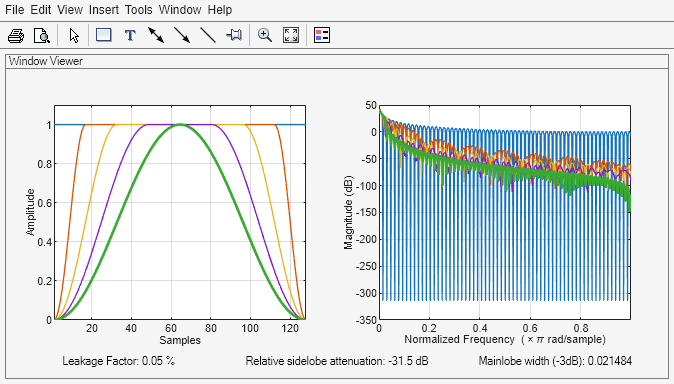Click Mainlobe width (-3dB) 0.021484 readout
Viewport: 674px width, 384px height.
pos(555,361)
